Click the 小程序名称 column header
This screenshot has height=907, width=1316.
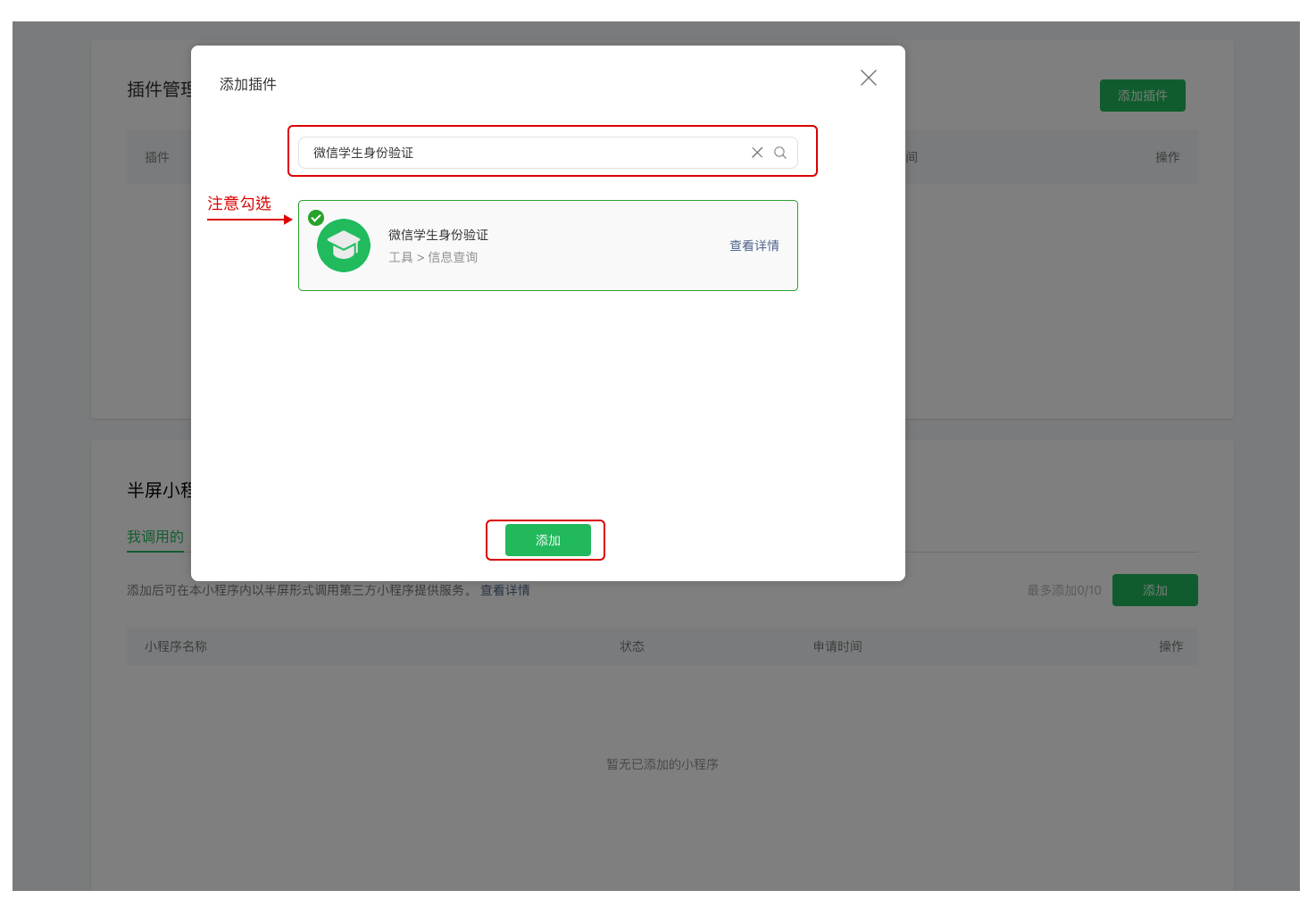coord(176,646)
